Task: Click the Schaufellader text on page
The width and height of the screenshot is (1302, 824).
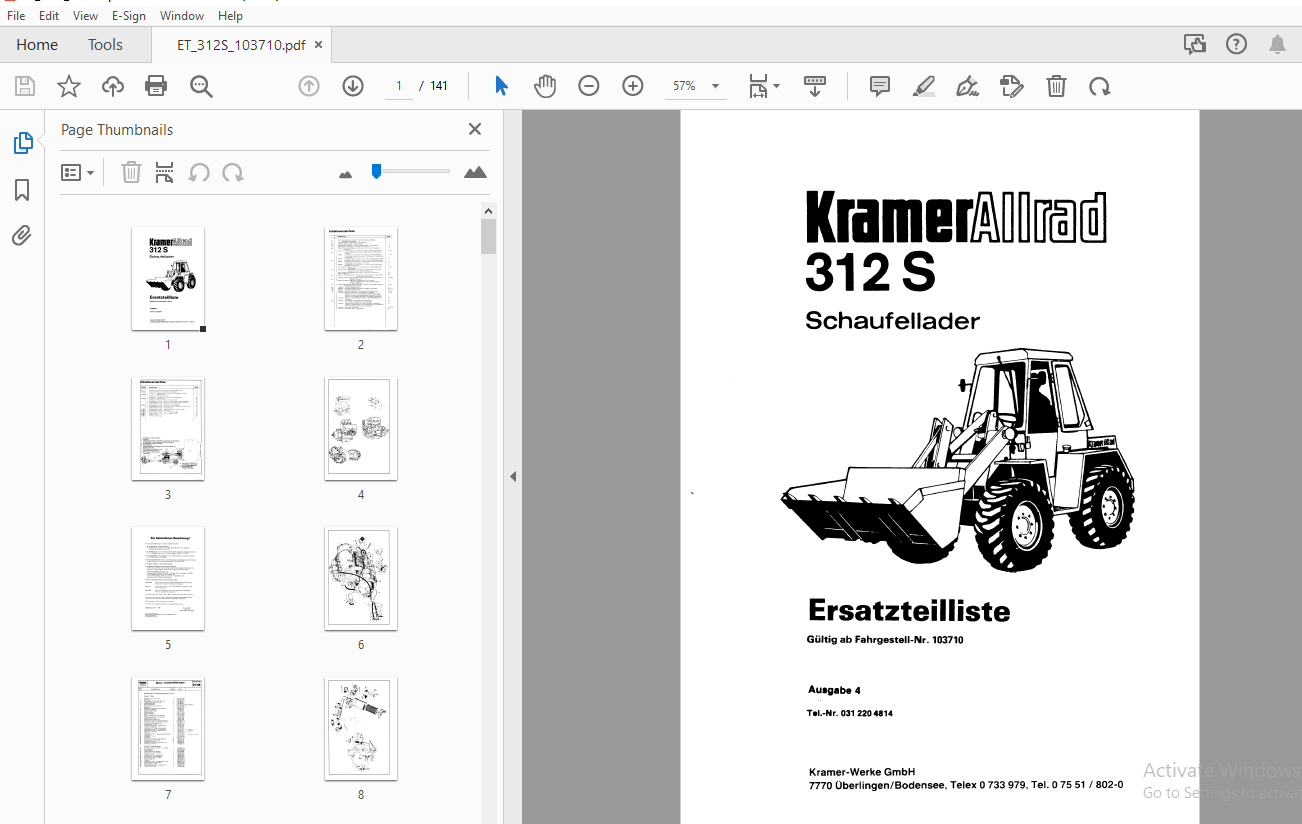Action: (x=892, y=321)
